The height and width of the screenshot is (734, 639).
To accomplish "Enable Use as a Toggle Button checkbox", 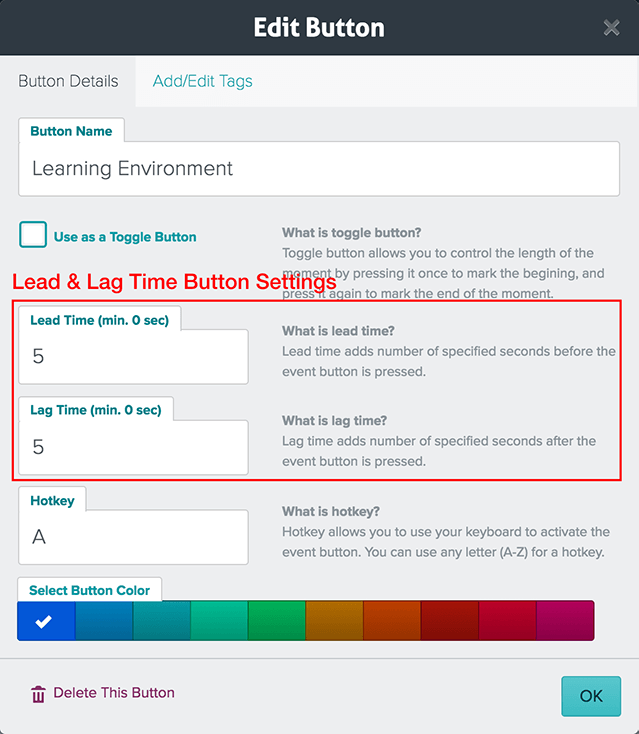I will (x=33, y=235).
